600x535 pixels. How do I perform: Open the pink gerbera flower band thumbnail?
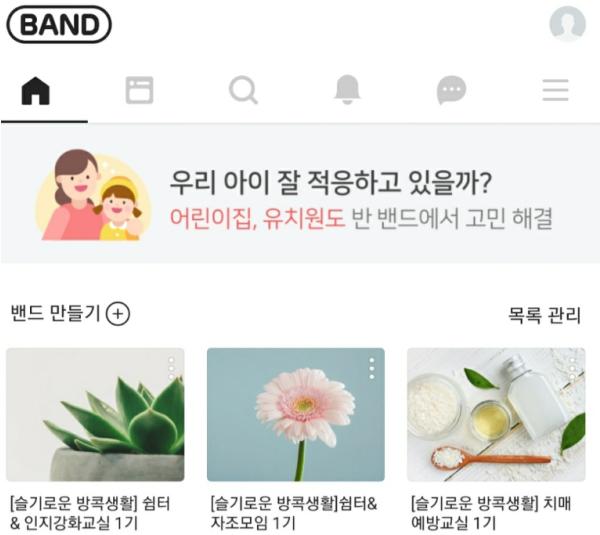pos(296,414)
